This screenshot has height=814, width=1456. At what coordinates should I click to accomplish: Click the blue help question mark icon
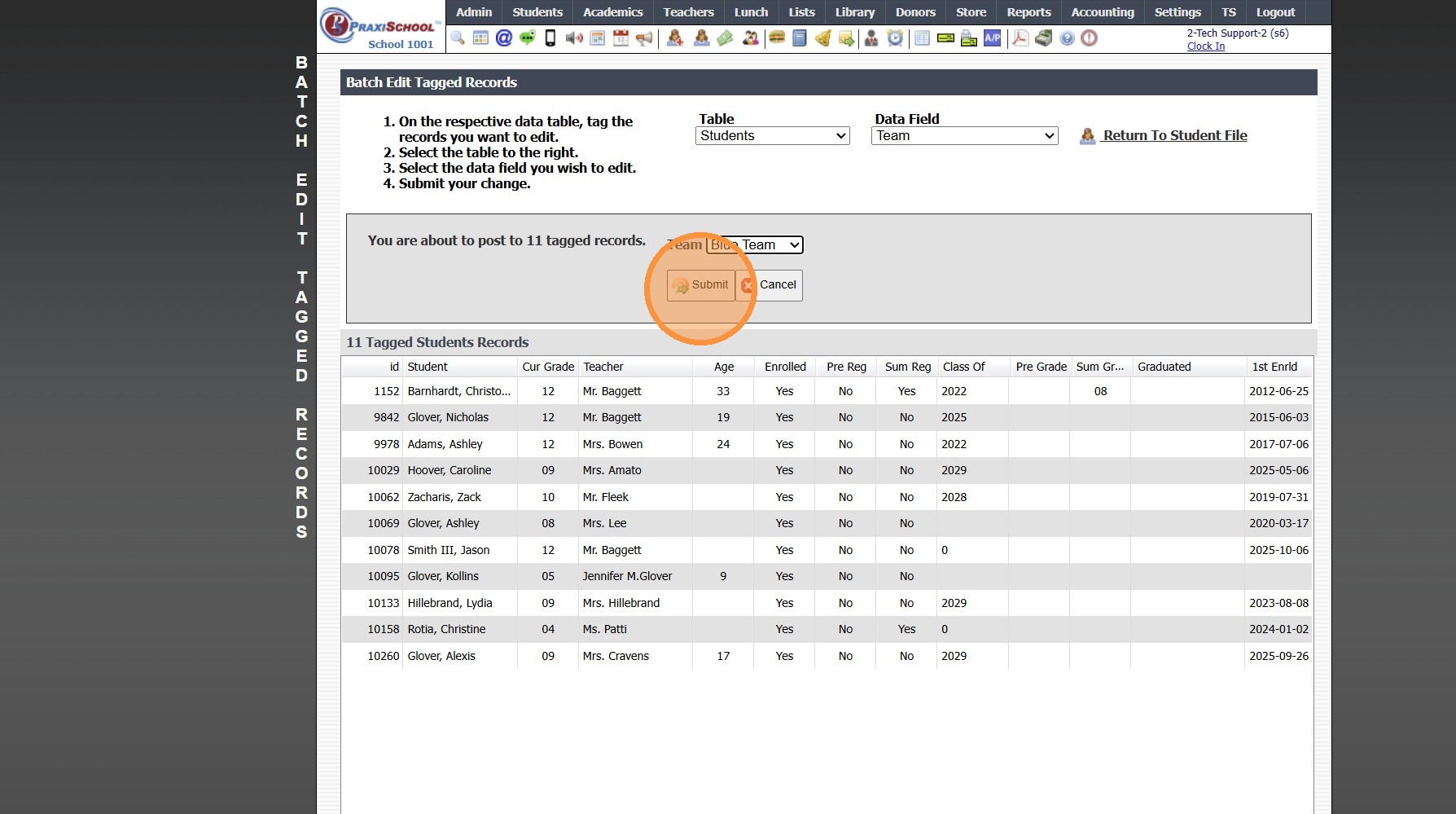coord(1067,38)
